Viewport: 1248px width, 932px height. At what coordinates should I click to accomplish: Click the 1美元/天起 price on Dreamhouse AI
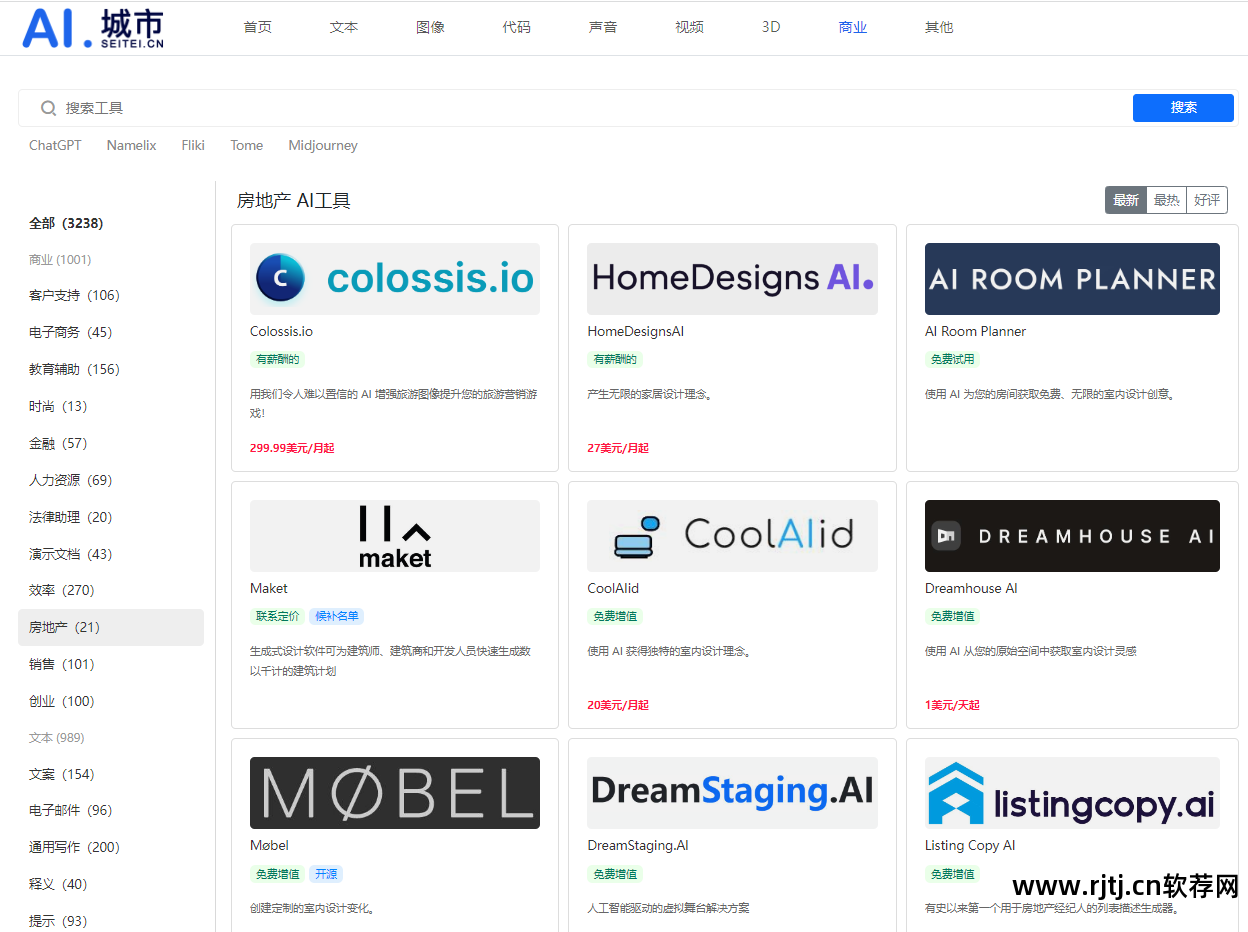coord(952,705)
